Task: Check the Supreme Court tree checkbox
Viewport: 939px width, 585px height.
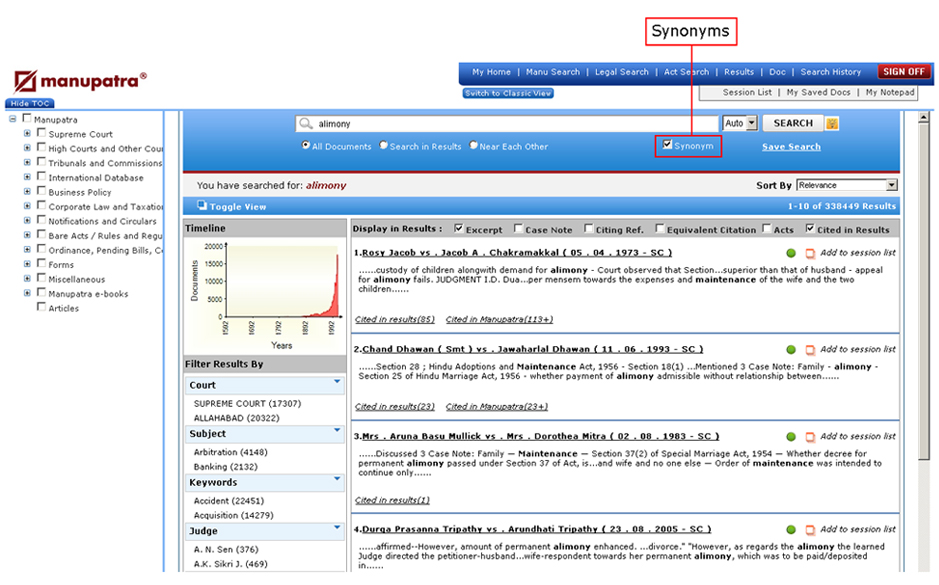Action: (41, 132)
